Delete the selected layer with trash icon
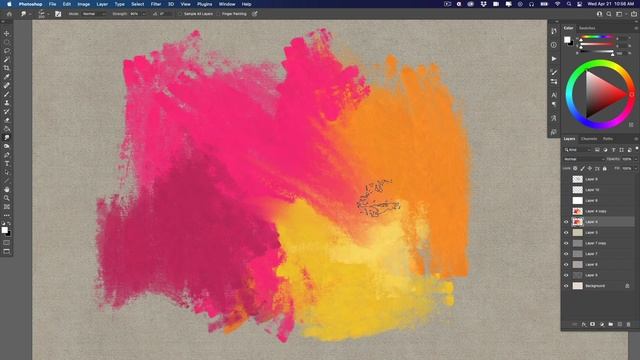The width and height of the screenshot is (640, 360). tap(629, 324)
